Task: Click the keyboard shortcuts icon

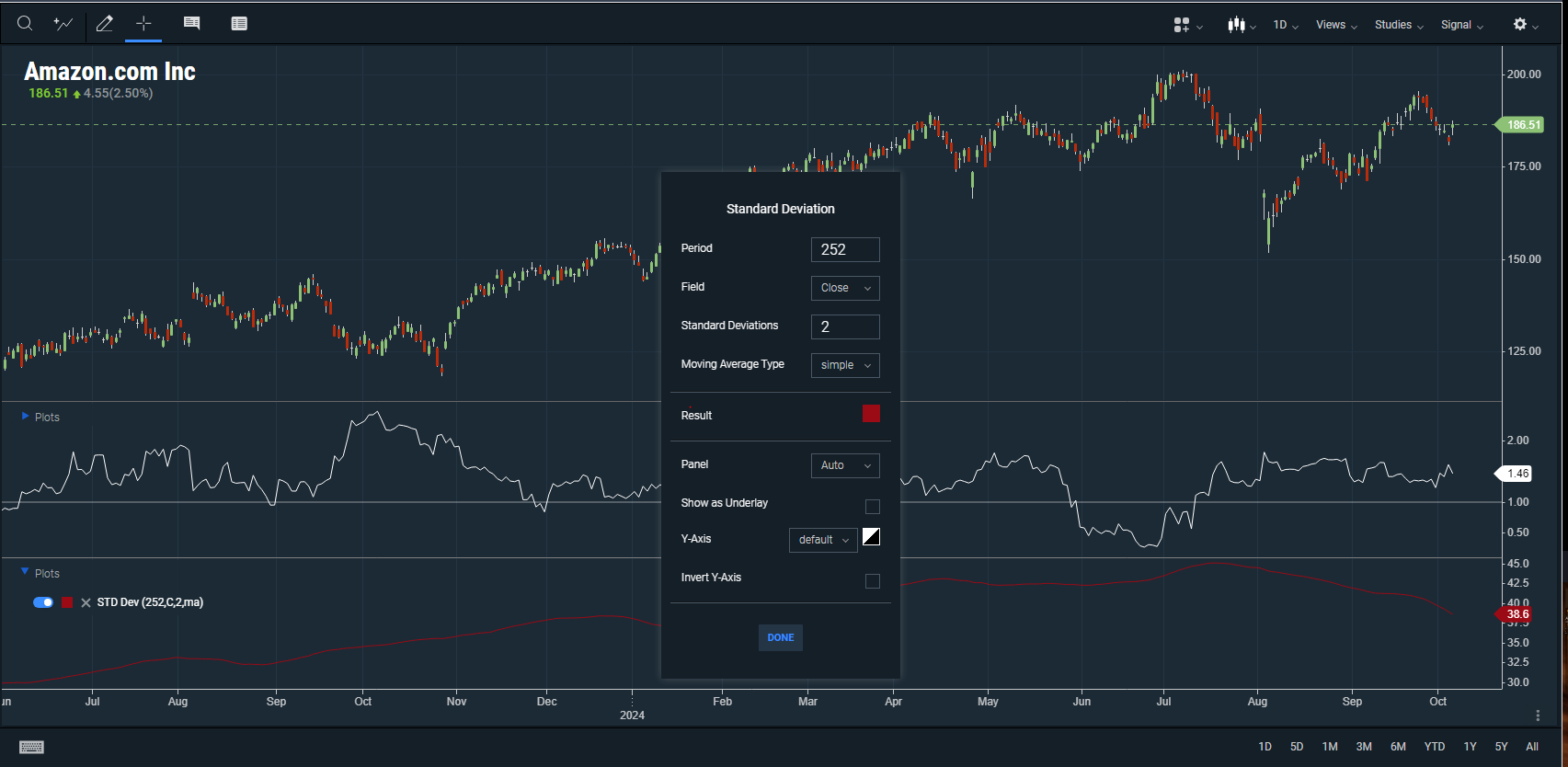Action: 32,747
